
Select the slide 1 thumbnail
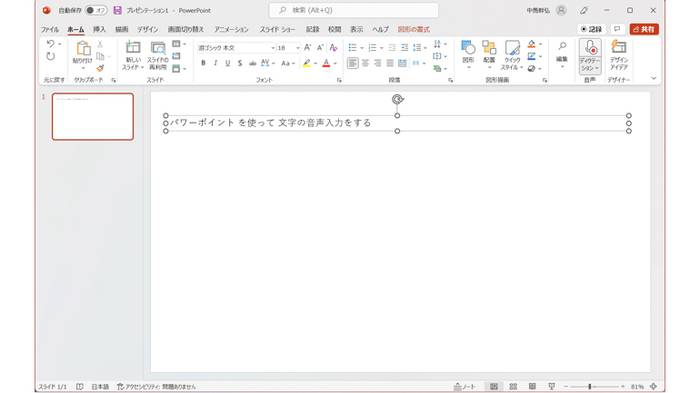pos(92,117)
